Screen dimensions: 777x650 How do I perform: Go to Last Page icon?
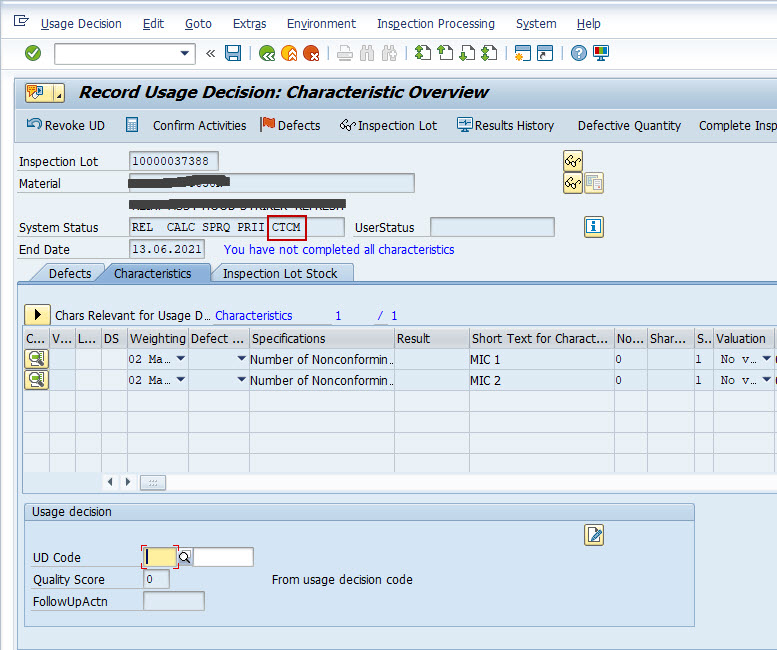[x=489, y=53]
